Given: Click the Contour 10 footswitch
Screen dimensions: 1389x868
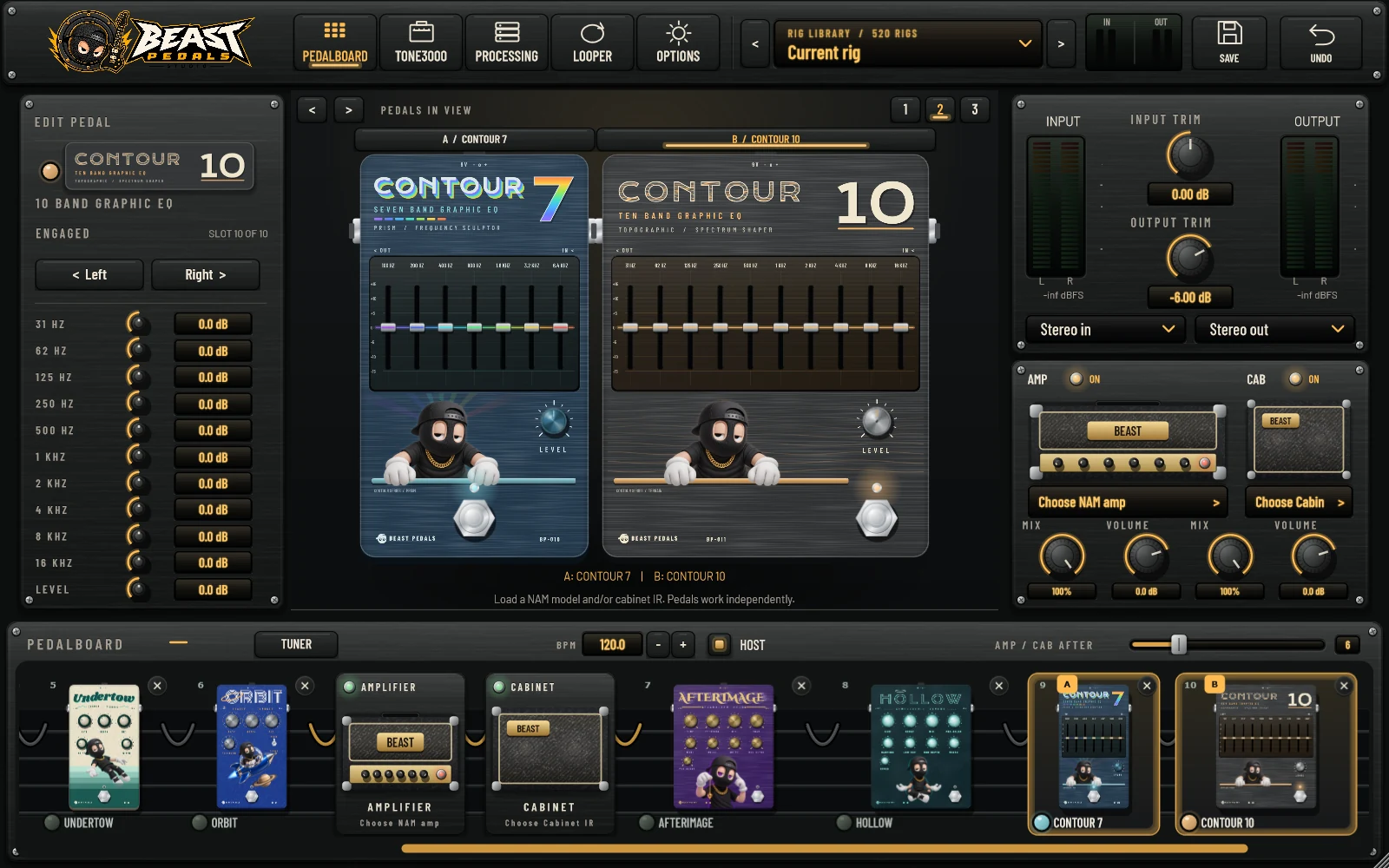Looking at the screenshot, I should (x=877, y=518).
